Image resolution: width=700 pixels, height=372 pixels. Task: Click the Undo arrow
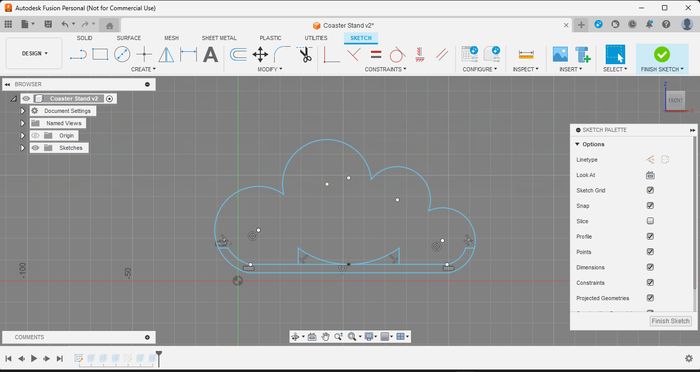click(65, 25)
